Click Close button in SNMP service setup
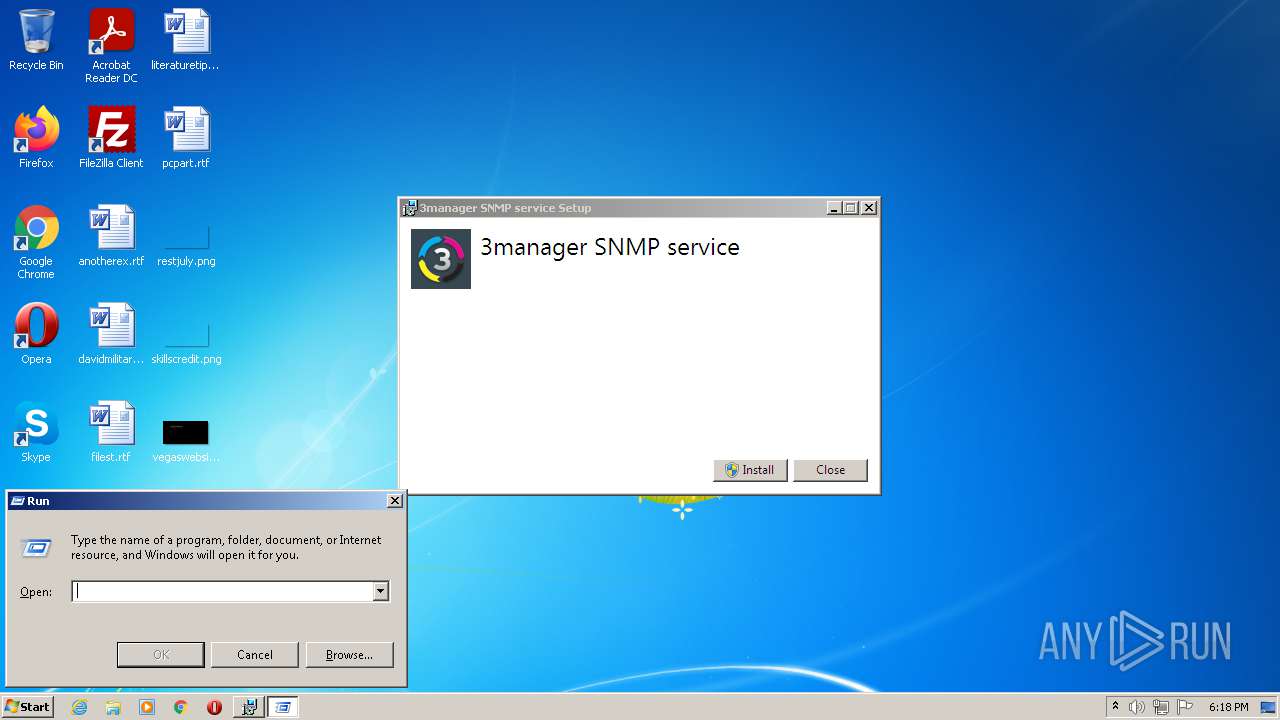 tap(830, 470)
